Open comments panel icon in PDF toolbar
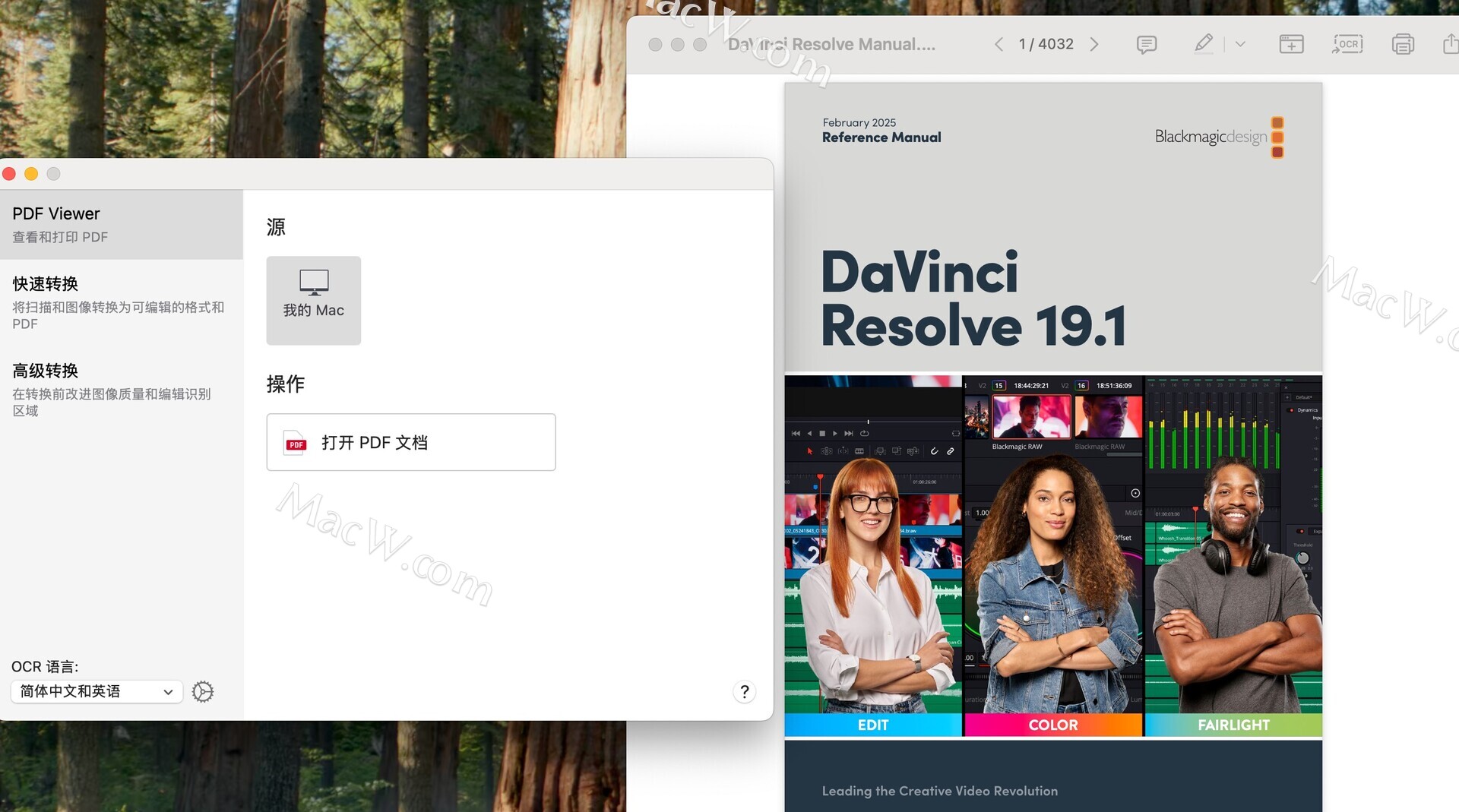The width and height of the screenshot is (1459, 812). coord(1147,44)
